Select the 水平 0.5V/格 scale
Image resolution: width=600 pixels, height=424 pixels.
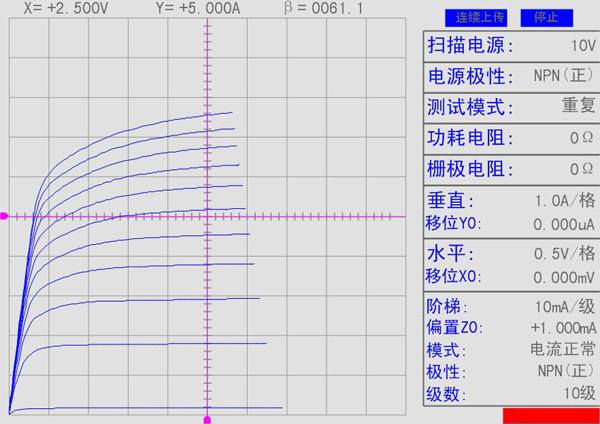coord(511,253)
